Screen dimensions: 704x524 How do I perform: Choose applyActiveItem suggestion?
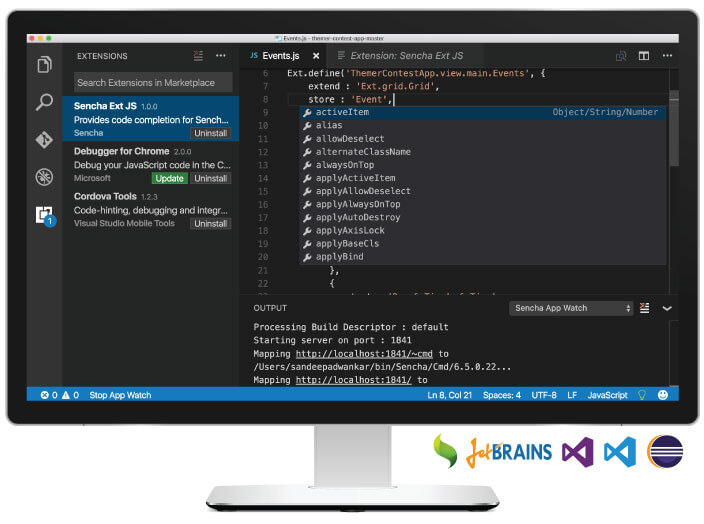(x=483, y=178)
